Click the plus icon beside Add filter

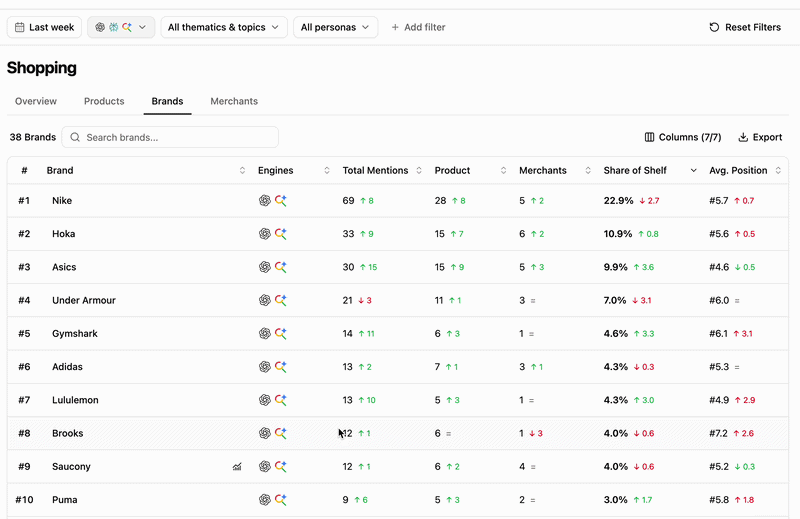click(x=395, y=27)
